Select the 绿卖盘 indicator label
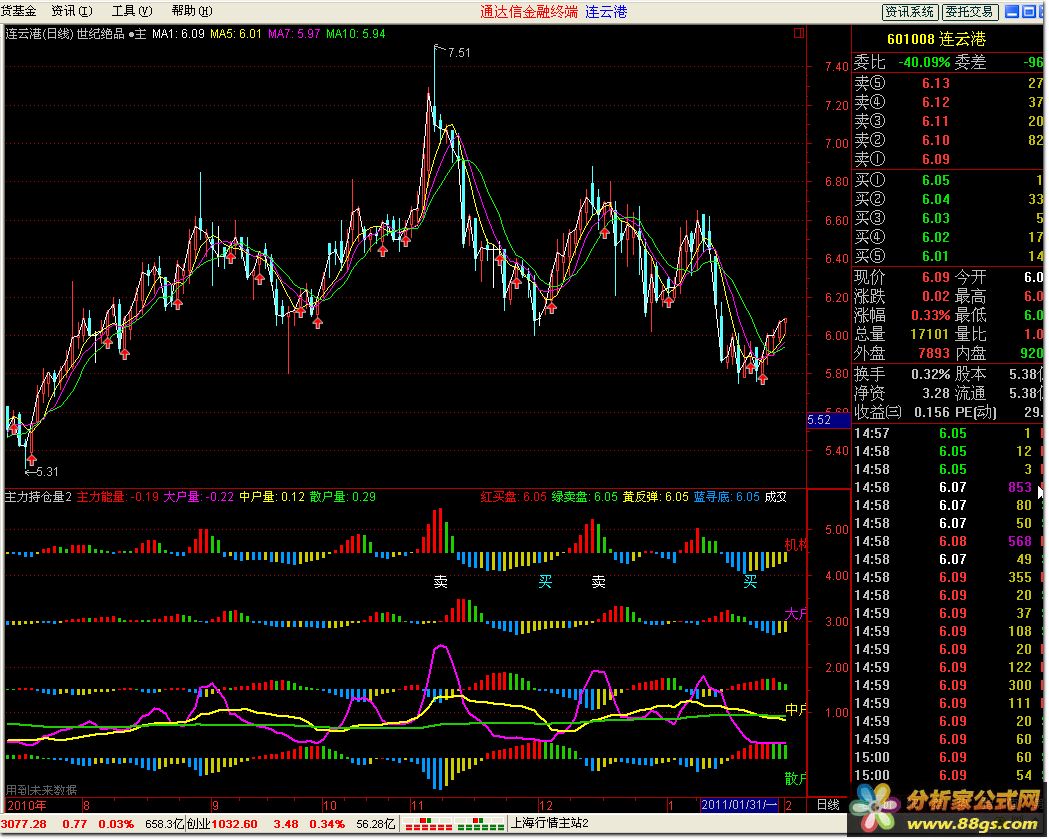Viewport: 1049px width, 839px height. [x=585, y=497]
